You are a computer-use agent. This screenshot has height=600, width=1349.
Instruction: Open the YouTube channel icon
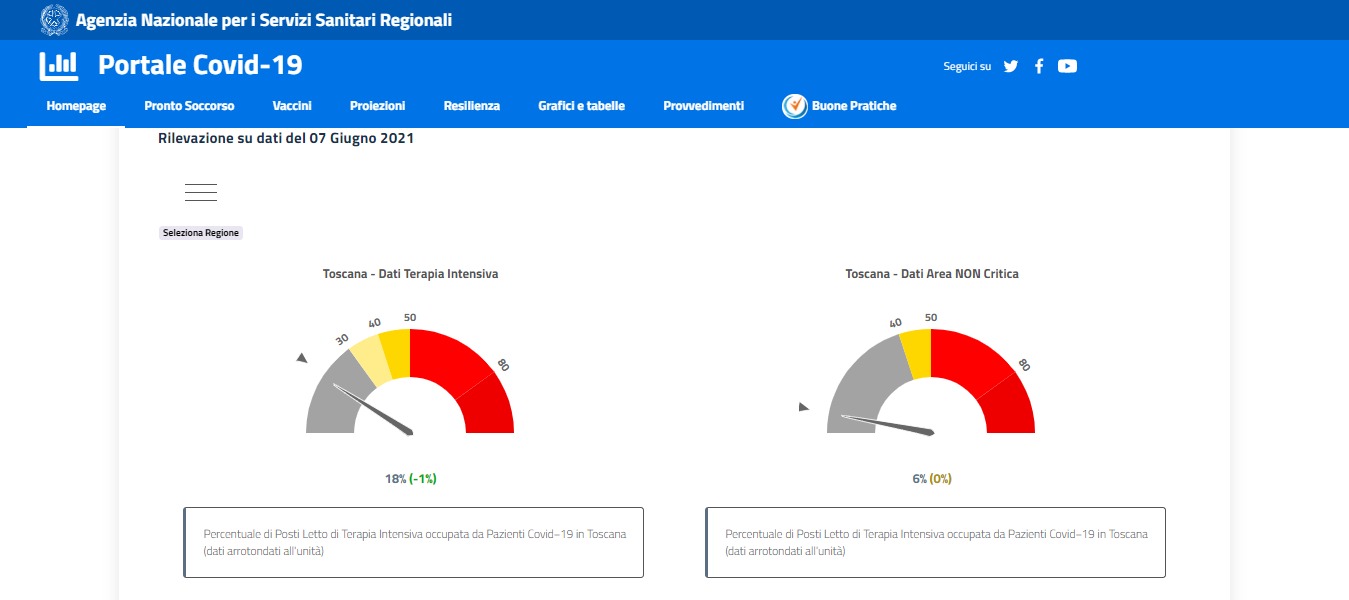1067,66
